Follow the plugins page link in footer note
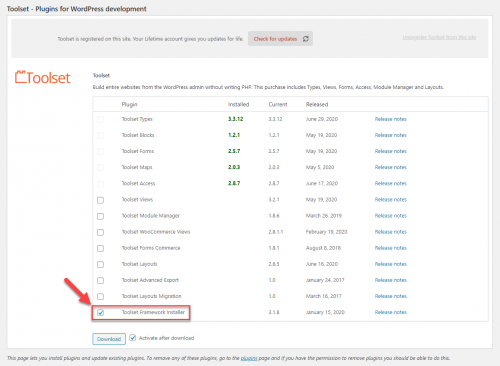500x366 pixels. [249, 358]
